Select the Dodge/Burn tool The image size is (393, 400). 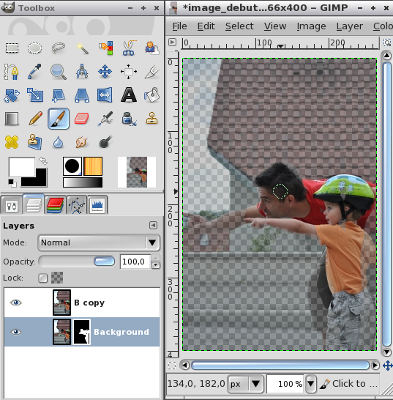click(x=105, y=142)
